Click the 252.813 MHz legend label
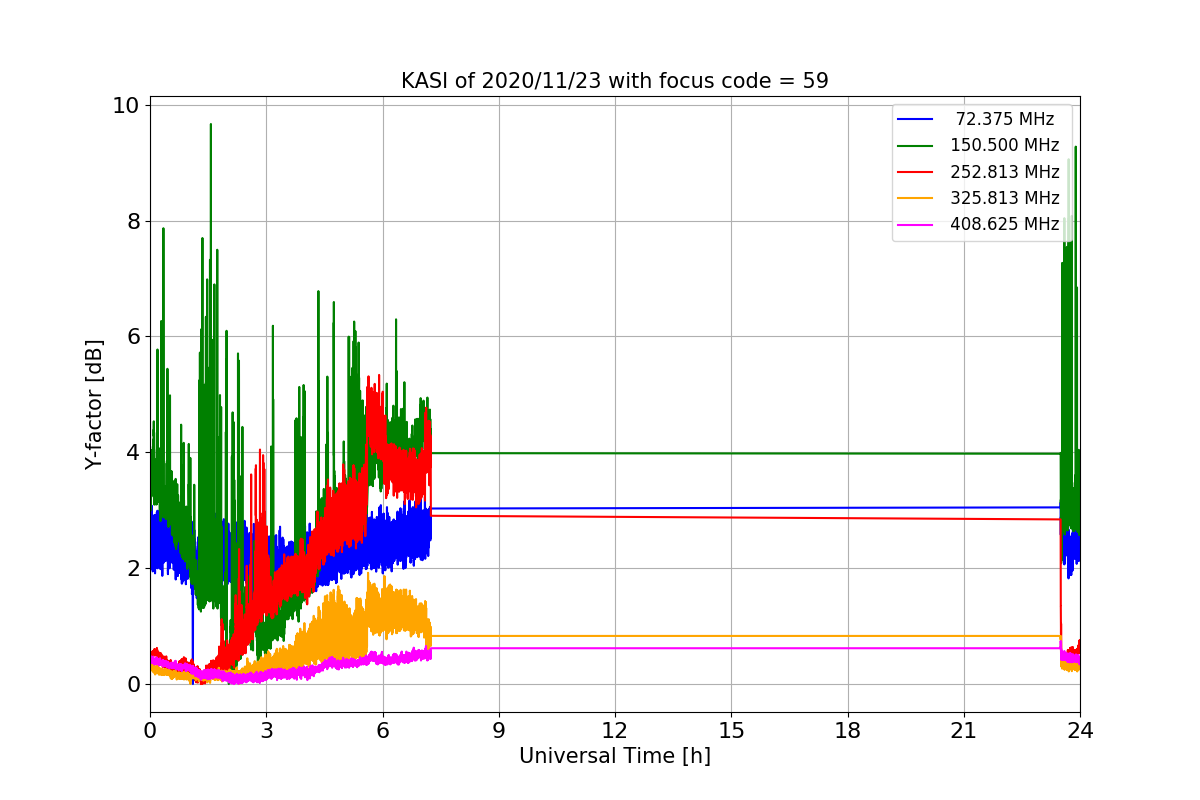Viewport: 1200px width, 800px height. pos(1005,171)
